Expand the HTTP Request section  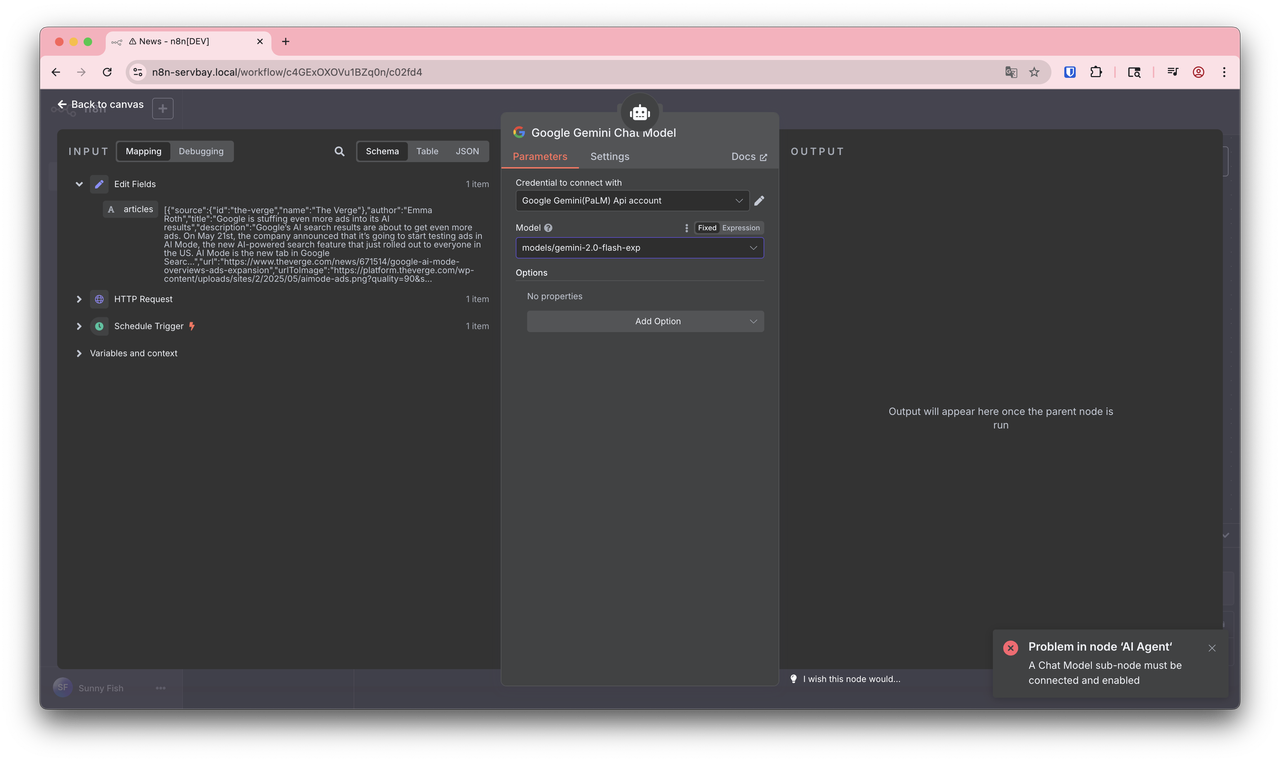click(x=79, y=299)
